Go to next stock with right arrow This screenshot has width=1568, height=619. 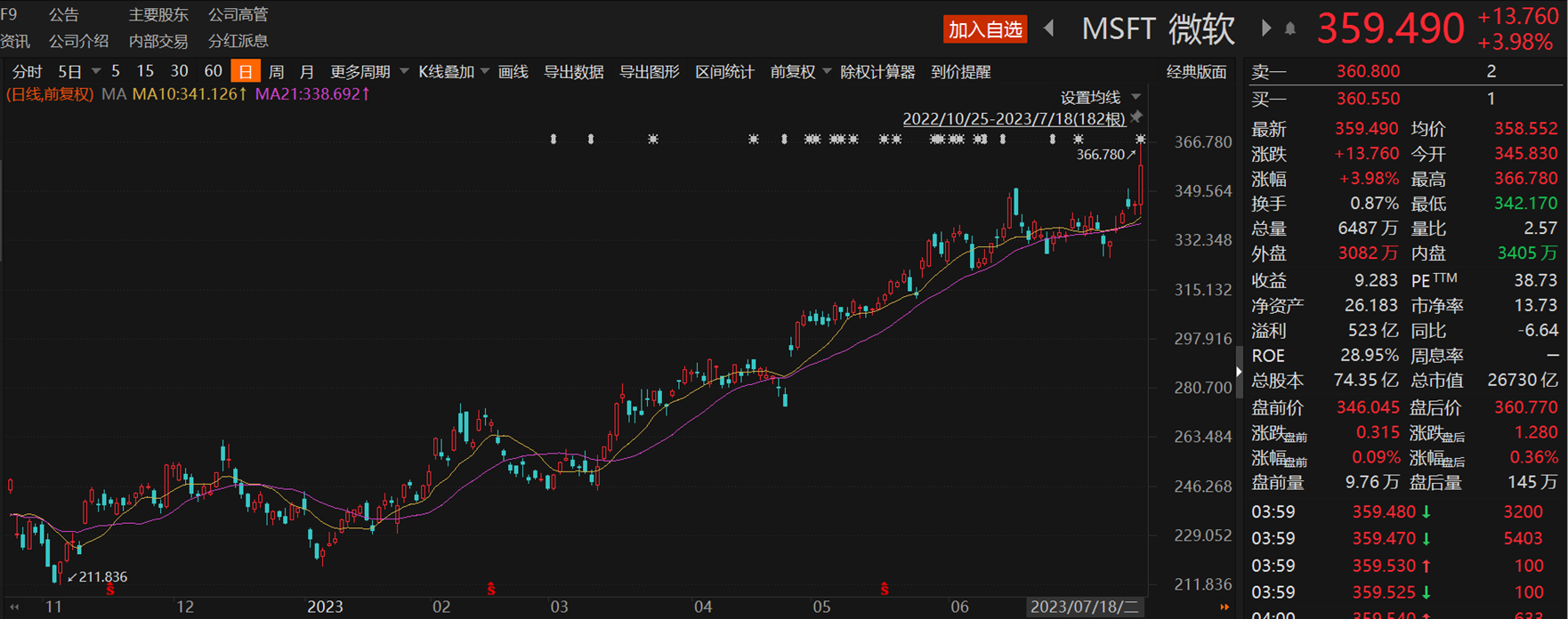click(1265, 28)
